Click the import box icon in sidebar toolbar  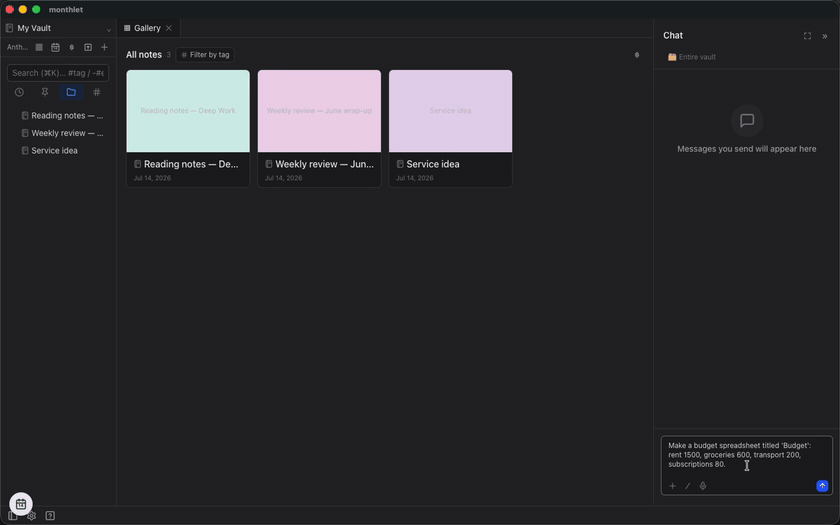coord(88,47)
